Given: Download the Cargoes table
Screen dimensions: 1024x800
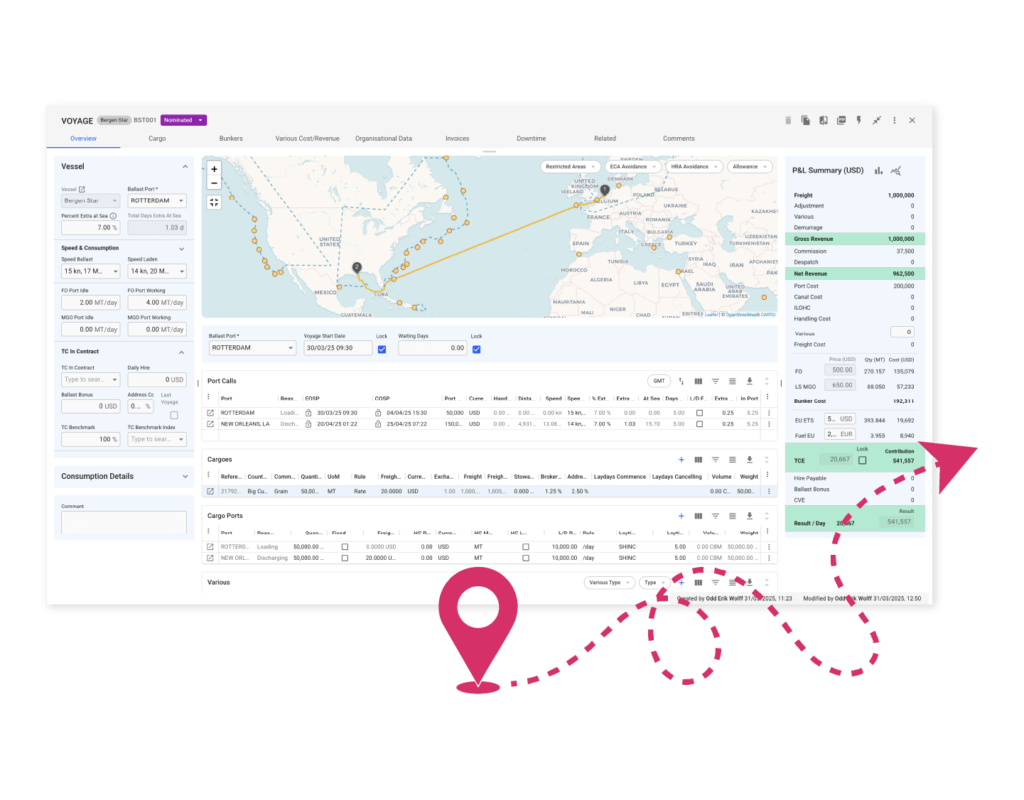Looking at the screenshot, I should coord(750,460).
